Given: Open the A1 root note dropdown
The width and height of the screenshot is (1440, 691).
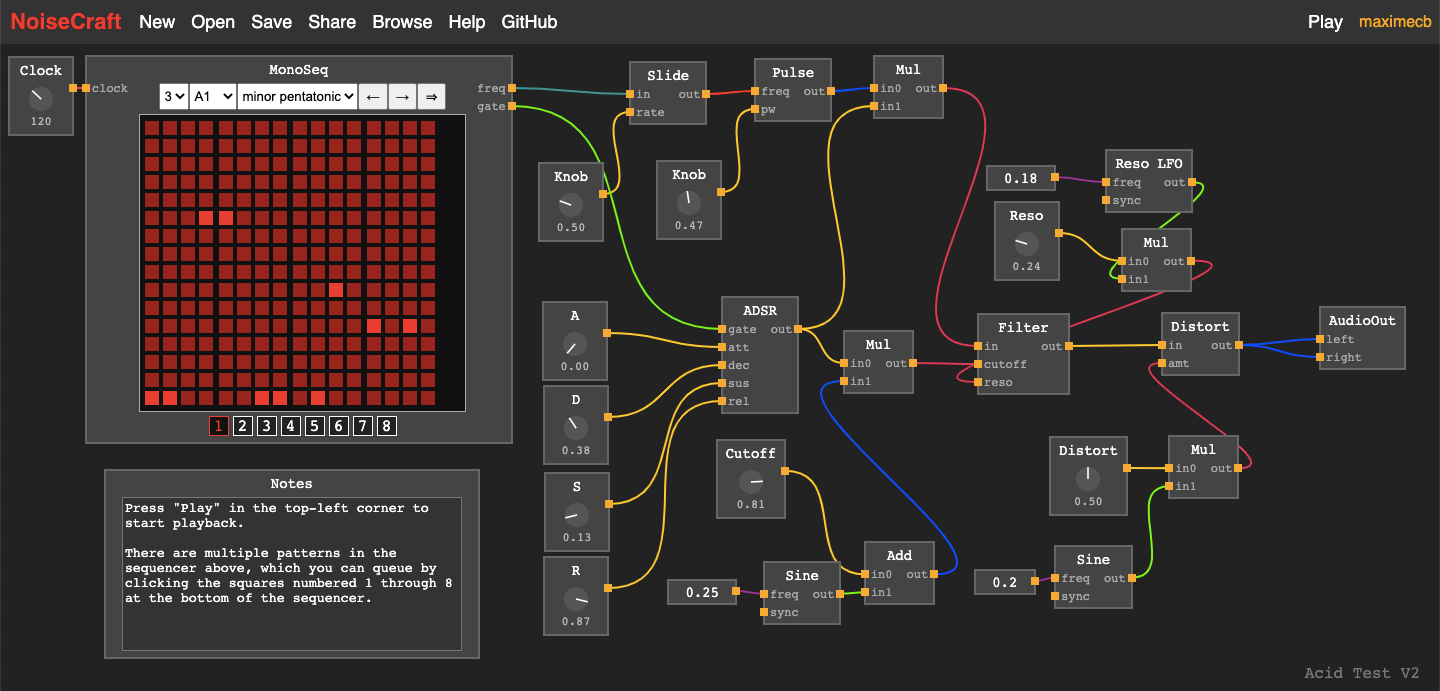Looking at the screenshot, I should pos(211,96).
